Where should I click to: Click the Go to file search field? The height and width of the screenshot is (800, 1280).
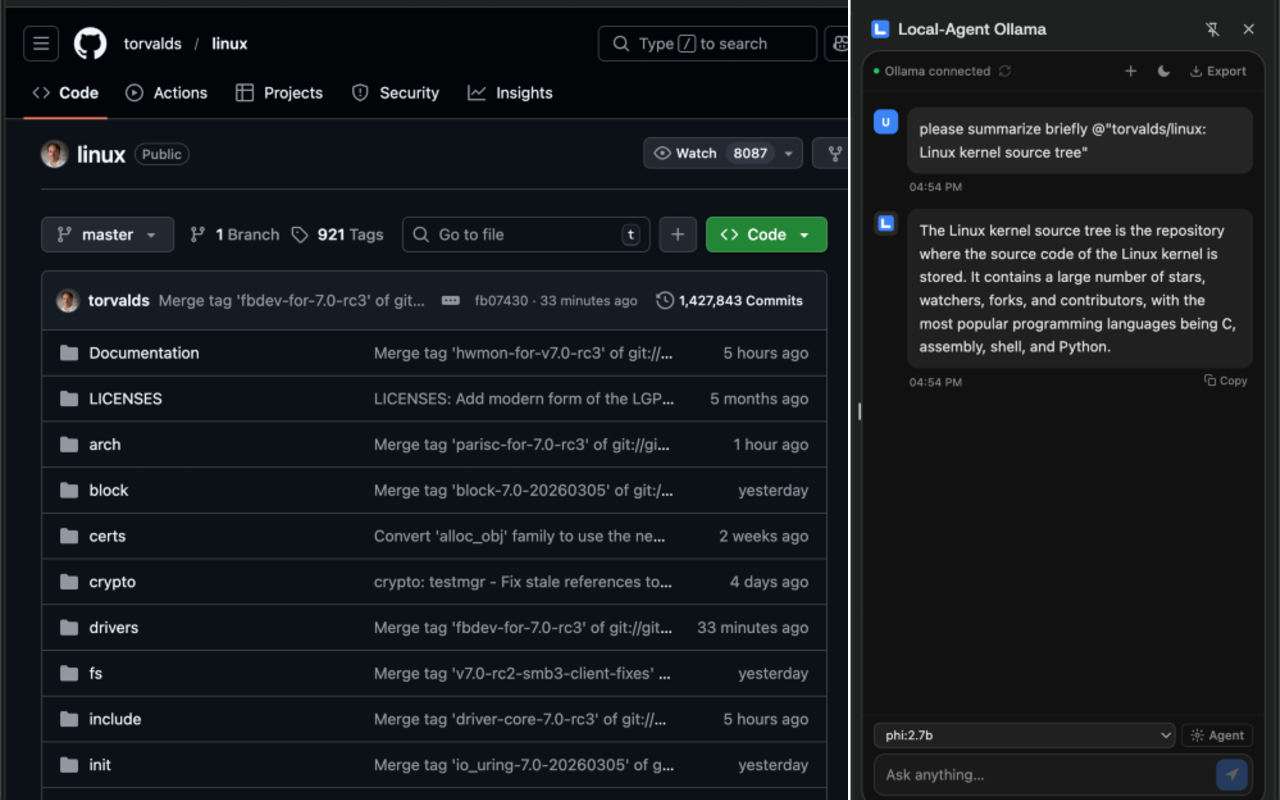pyautogui.click(x=526, y=235)
